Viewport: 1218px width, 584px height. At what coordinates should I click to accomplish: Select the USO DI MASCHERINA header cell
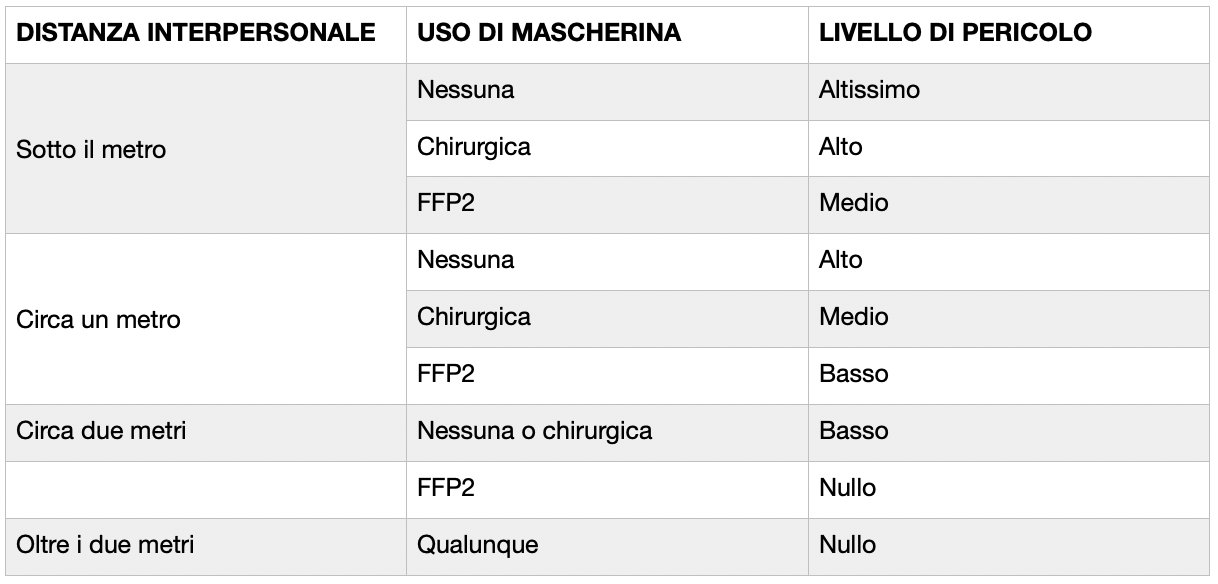coord(549,33)
